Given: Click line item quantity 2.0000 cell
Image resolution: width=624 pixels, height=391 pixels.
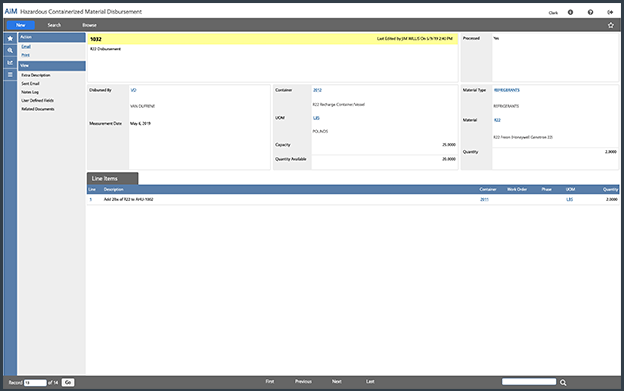Looking at the screenshot, I should (x=612, y=200).
